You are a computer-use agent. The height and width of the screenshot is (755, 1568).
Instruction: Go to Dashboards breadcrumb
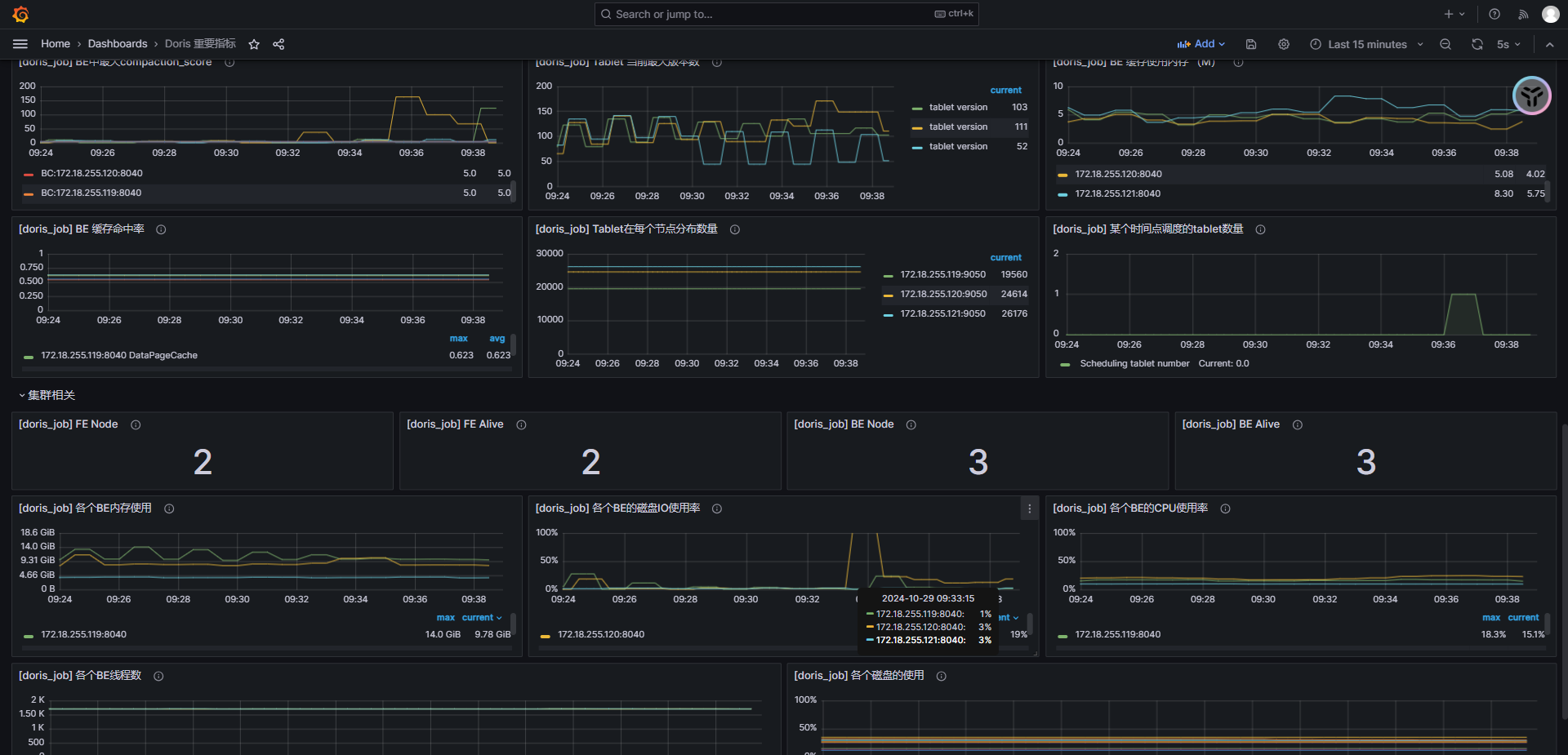tap(118, 44)
